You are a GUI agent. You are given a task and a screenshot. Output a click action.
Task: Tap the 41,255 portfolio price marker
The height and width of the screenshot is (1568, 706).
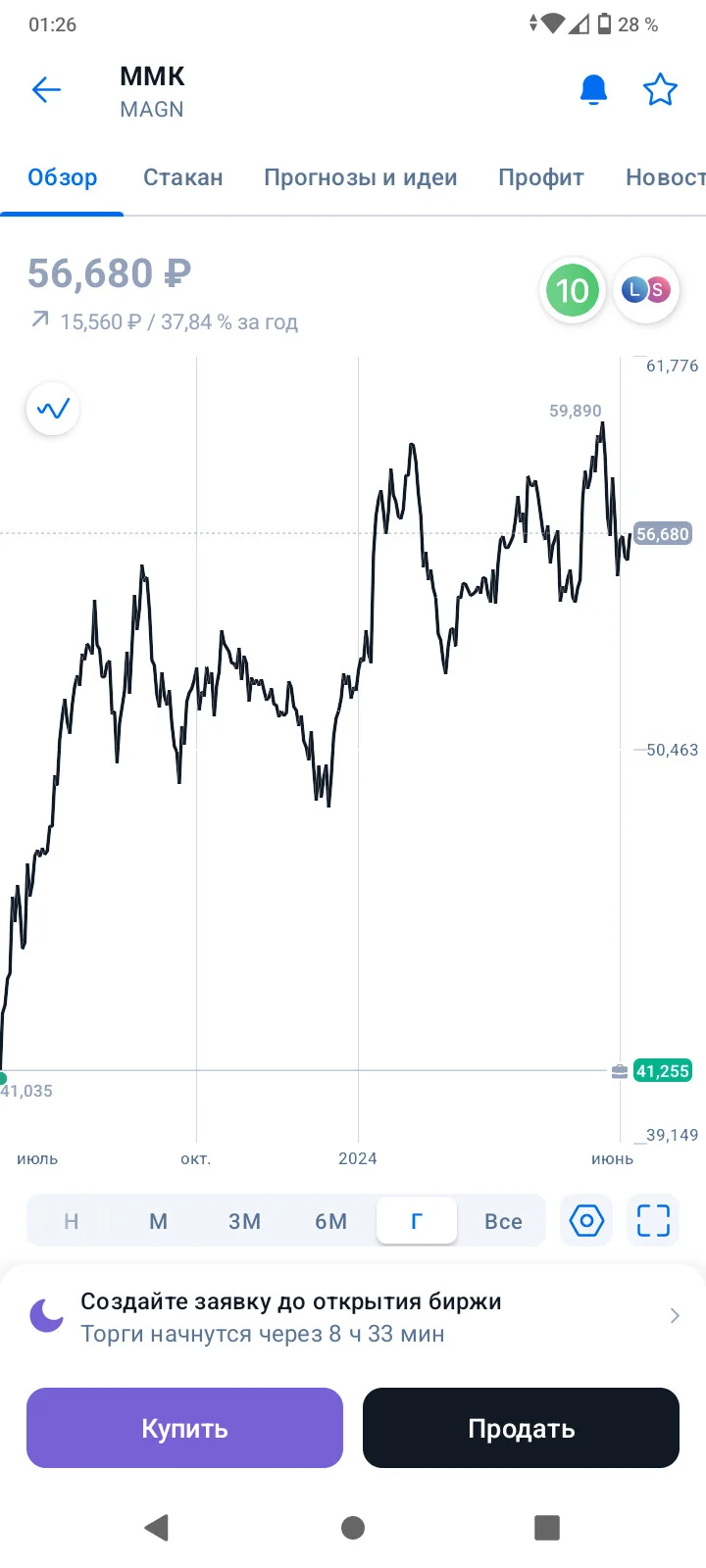[x=663, y=1071]
